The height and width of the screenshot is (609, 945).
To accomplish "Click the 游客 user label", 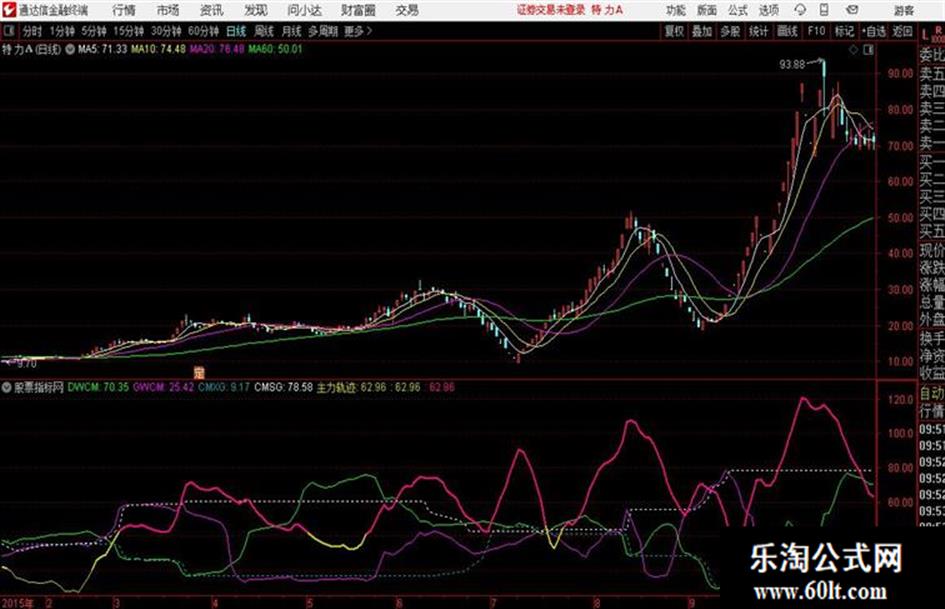I will pos(904,10).
